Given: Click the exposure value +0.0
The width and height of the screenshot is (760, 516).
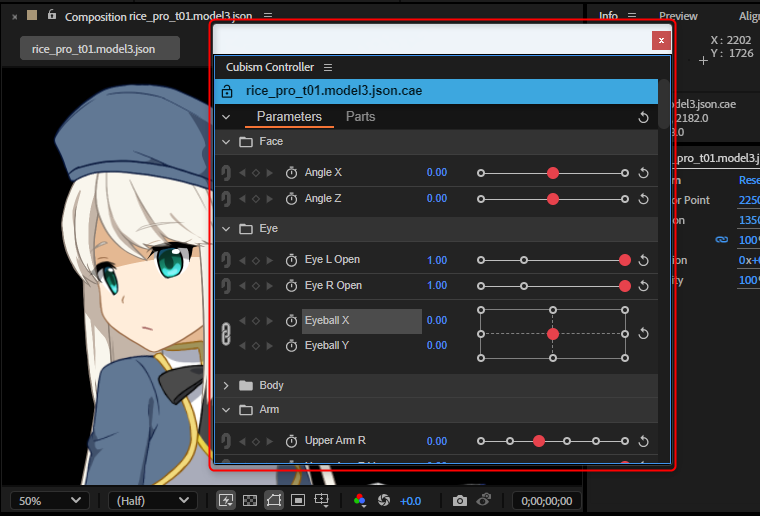Looking at the screenshot, I should point(410,501).
